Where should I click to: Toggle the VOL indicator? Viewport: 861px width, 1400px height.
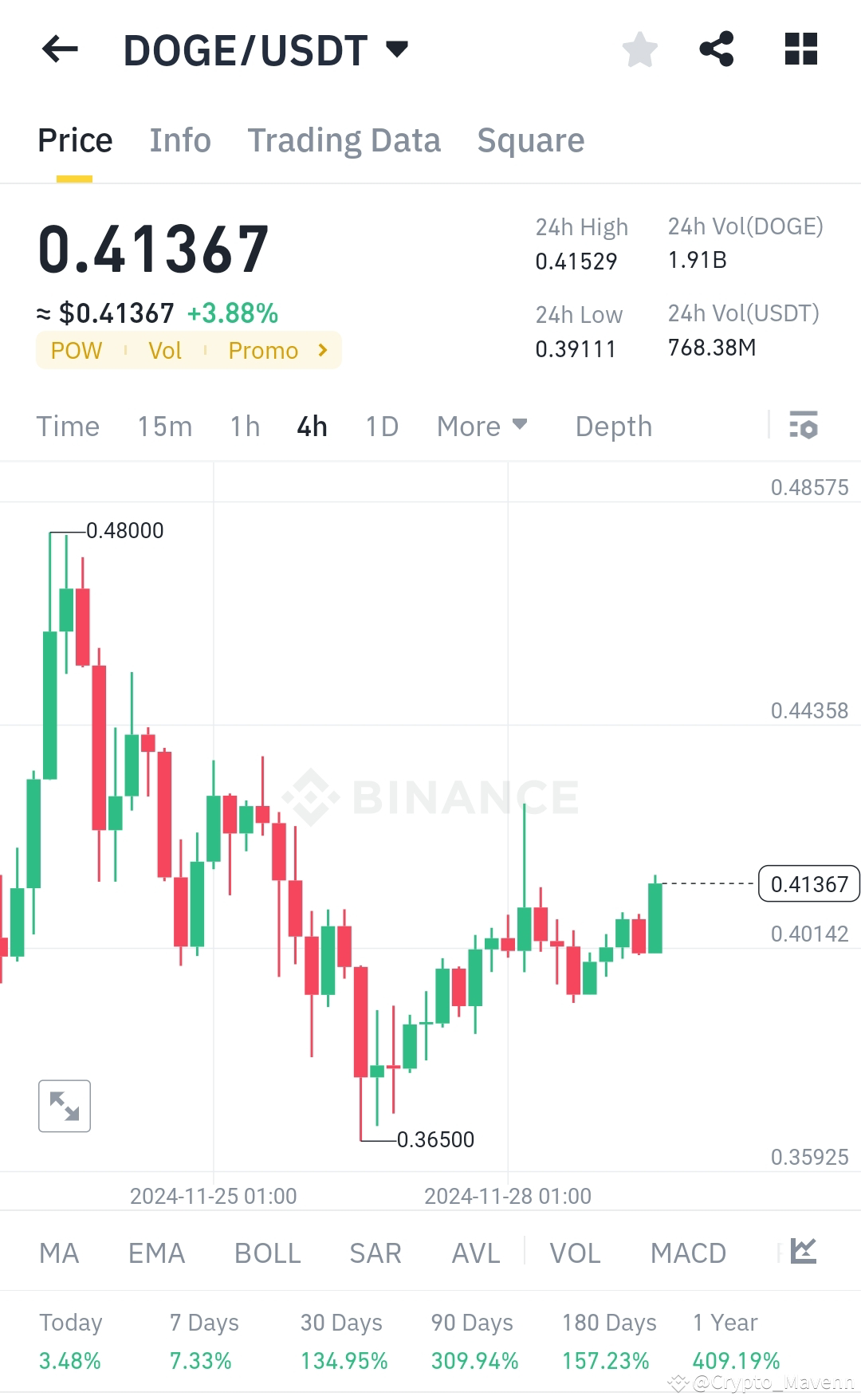click(x=574, y=1252)
